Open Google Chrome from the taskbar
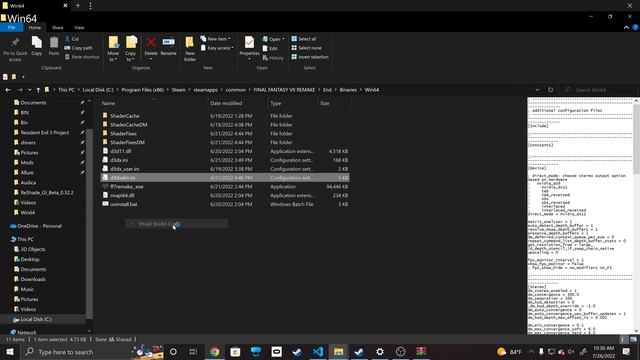 [x=215, y=351]
